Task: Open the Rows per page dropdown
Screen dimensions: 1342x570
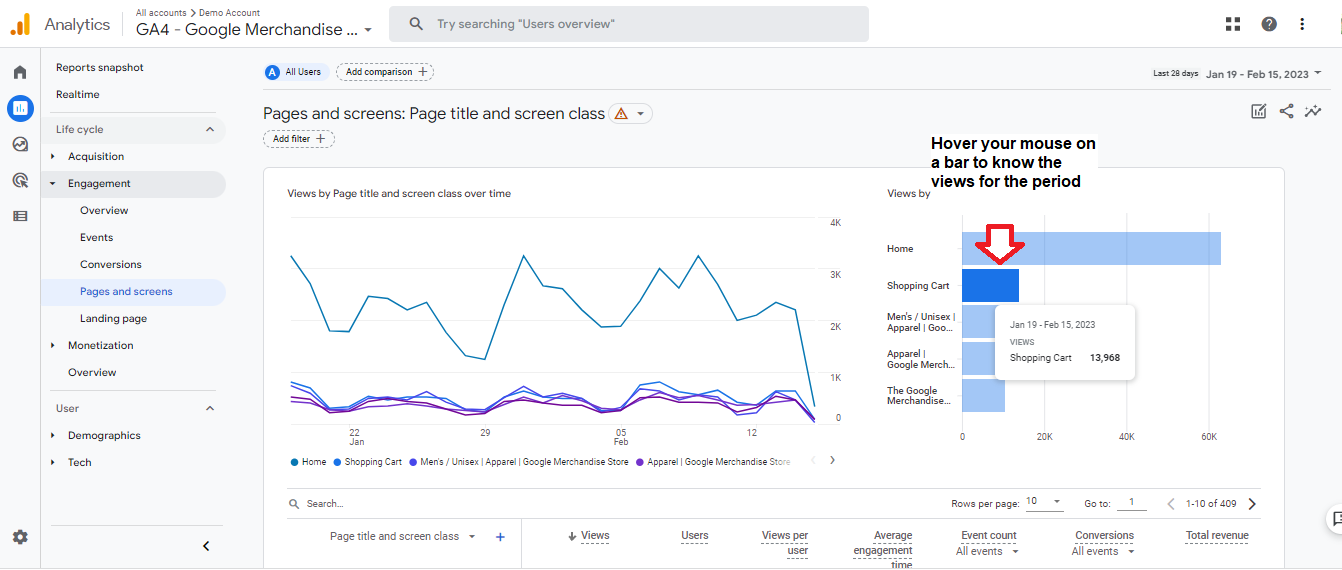Action: (1043, 502)
